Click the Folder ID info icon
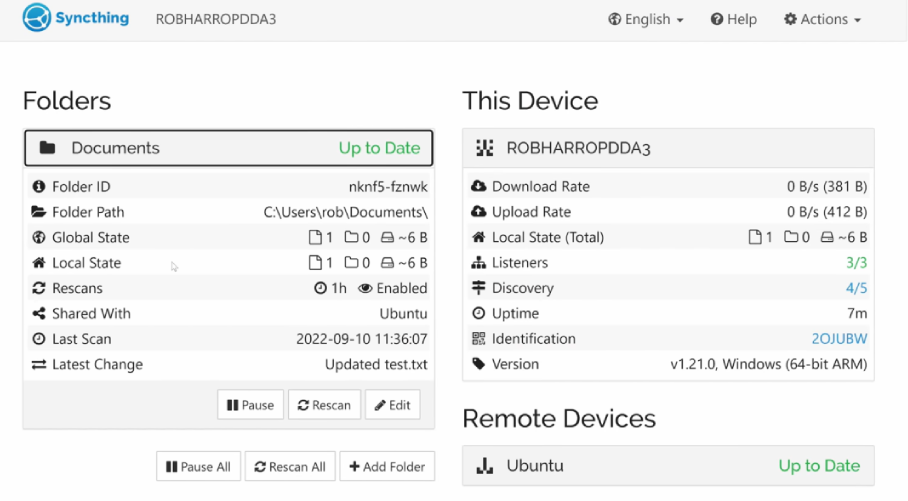This screenshot has width=908, height=501. [39, 186]
